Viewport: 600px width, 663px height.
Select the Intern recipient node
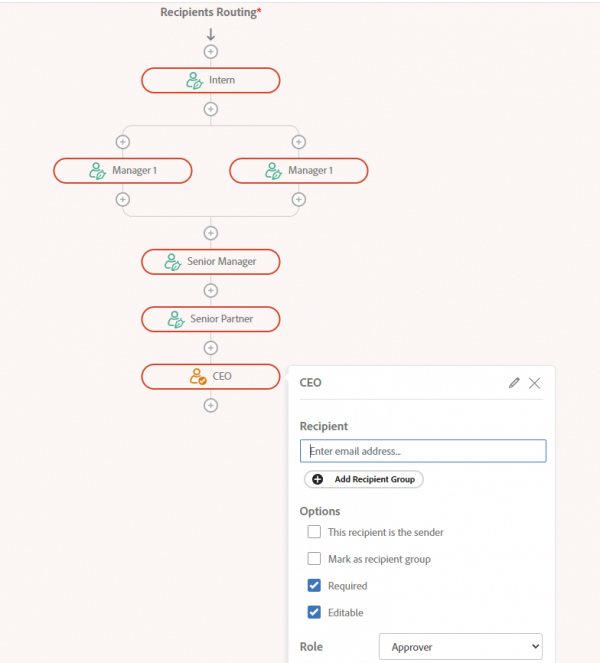coord(211,80)
